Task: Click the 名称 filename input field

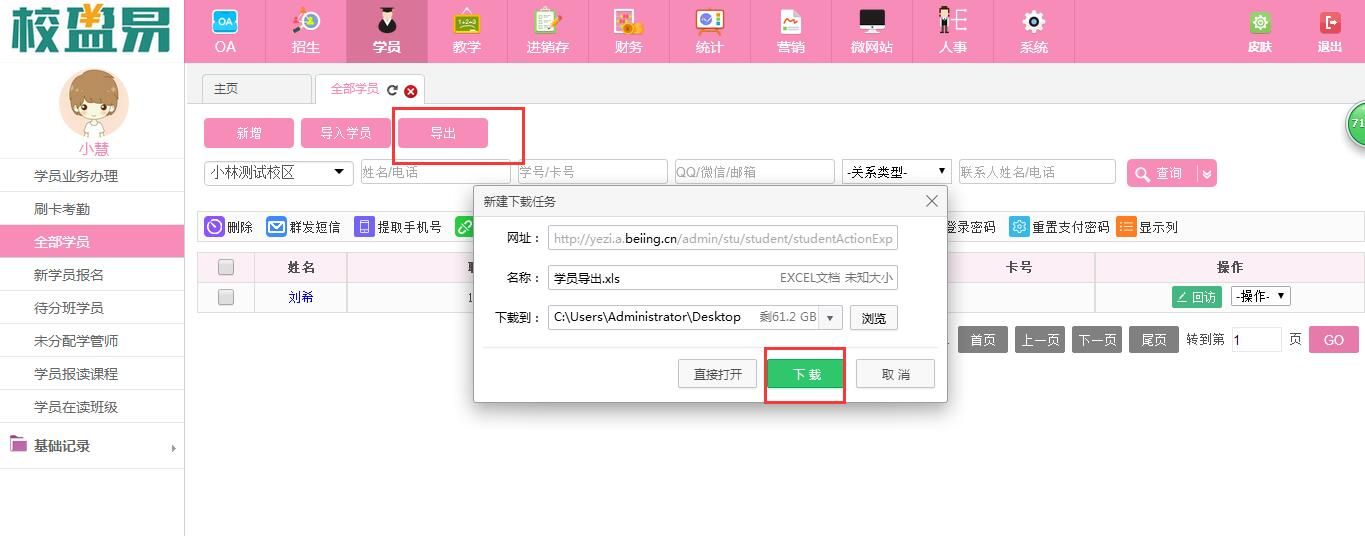Action: coord(660,278)
